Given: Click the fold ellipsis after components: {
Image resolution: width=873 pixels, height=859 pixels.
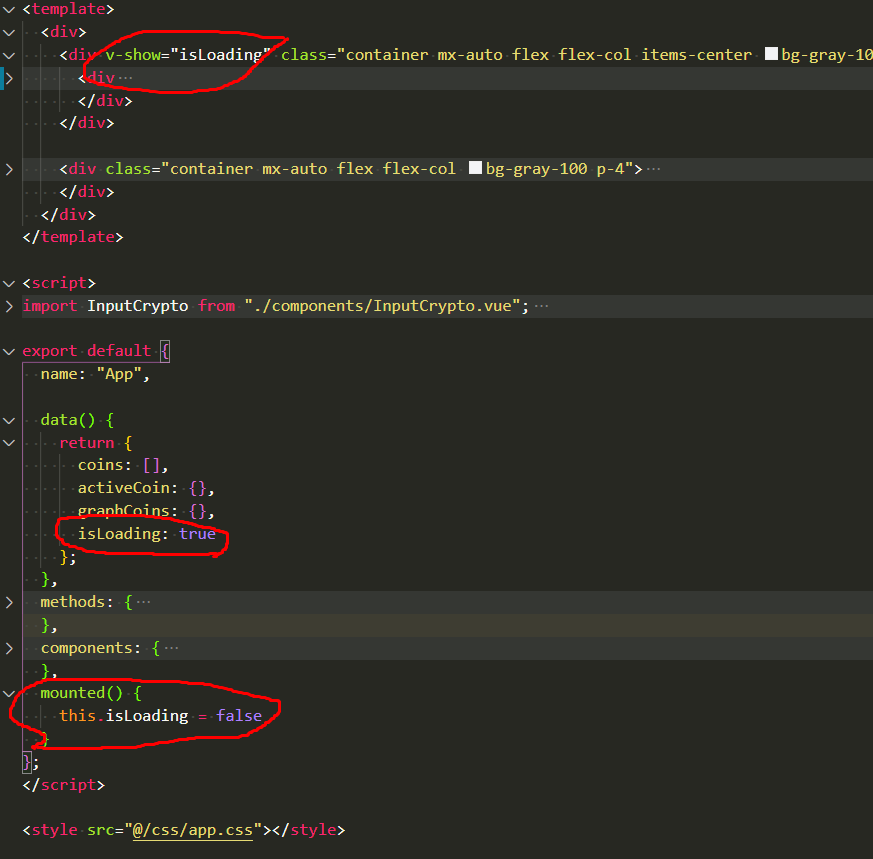Looking at the screenshot, I should point(171,648).
